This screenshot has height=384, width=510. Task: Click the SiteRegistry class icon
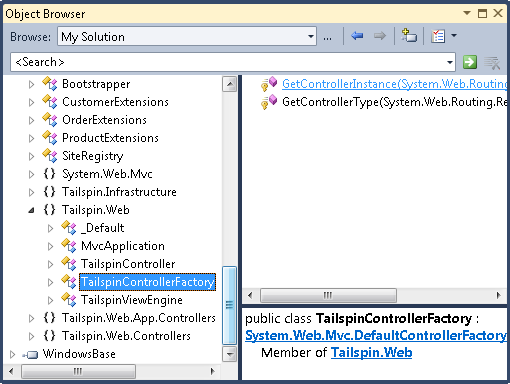[x=50, y=156]
